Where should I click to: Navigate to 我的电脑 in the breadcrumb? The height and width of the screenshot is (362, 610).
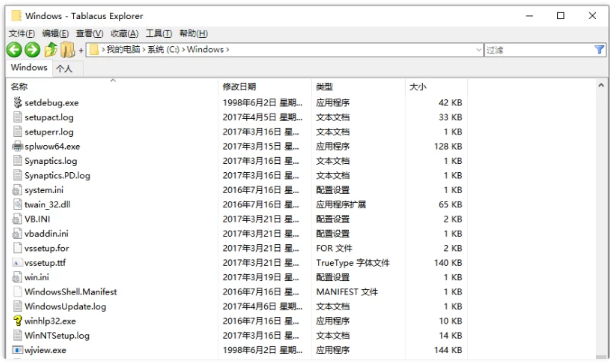[123, 50]
